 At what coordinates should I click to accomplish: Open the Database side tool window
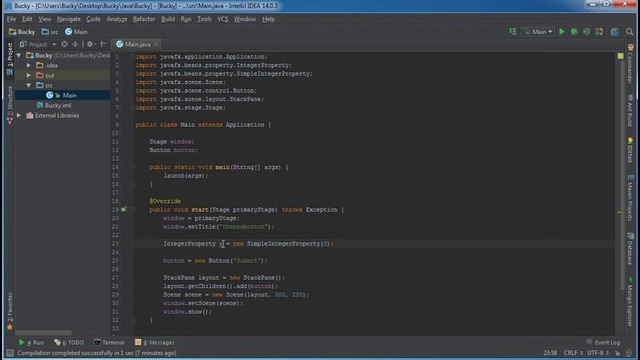pyautogui.click(x=631, y=249)
